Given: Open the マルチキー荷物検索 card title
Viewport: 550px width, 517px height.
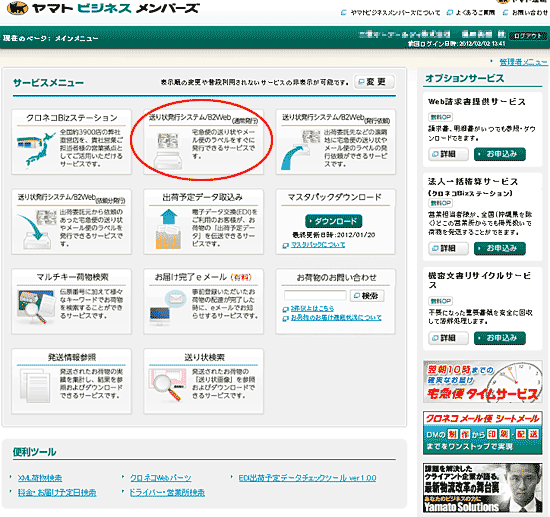Looking at the screenshot, I should [72, 277].
